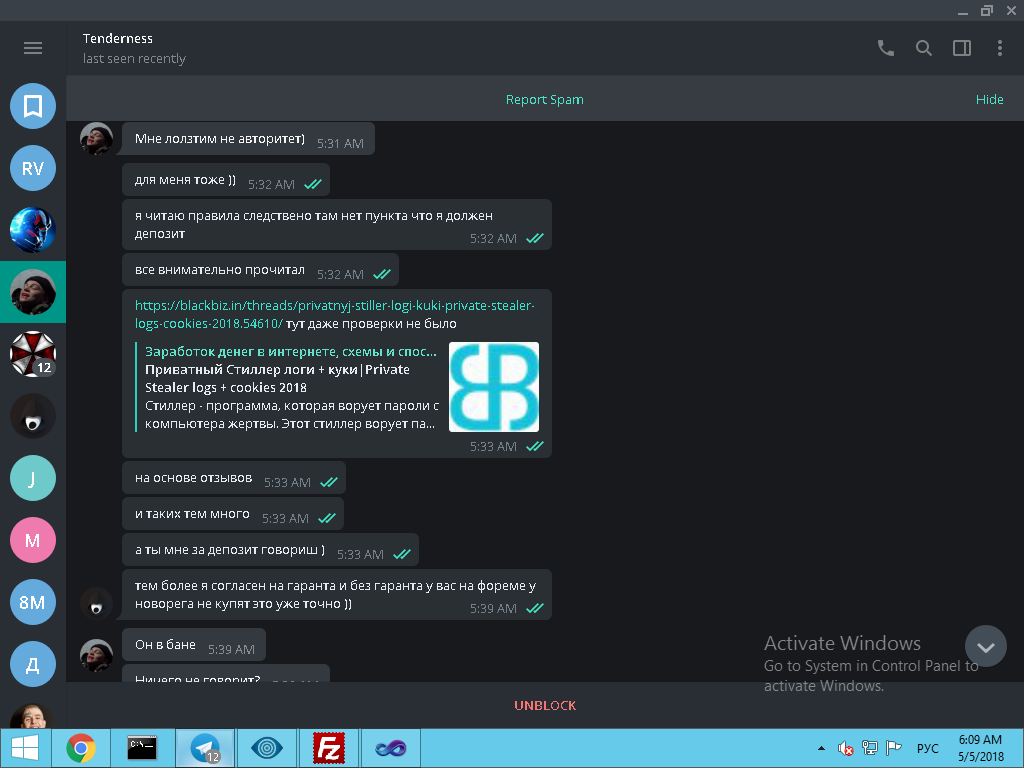
Task: Open the three-dot chat options menu
Action: (x=999, y=48)
